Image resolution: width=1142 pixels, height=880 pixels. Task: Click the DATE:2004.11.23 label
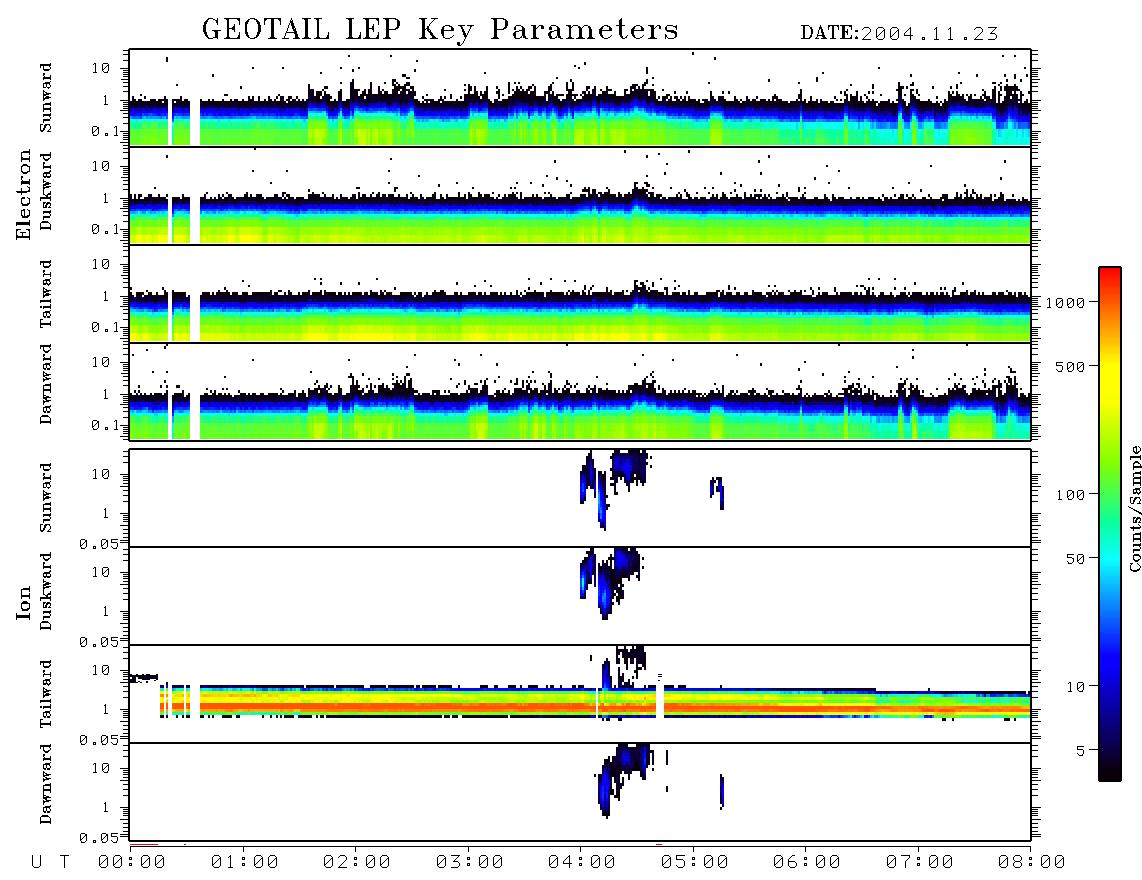[x=899, y=34]
